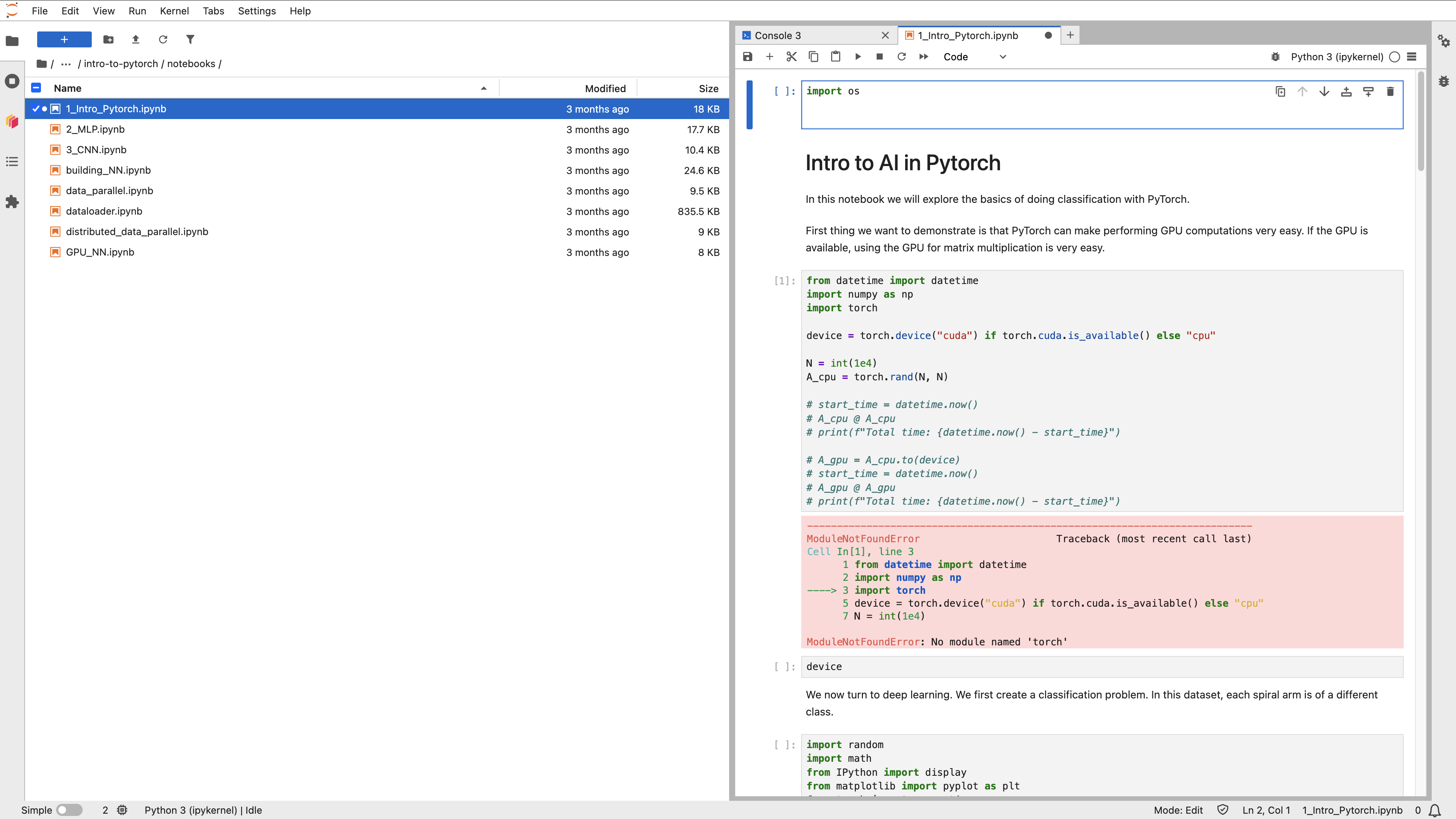Interrupt the kernel with stop icon
The height and width of the screenshot is (819, 1456).
[x=880, y=56]
